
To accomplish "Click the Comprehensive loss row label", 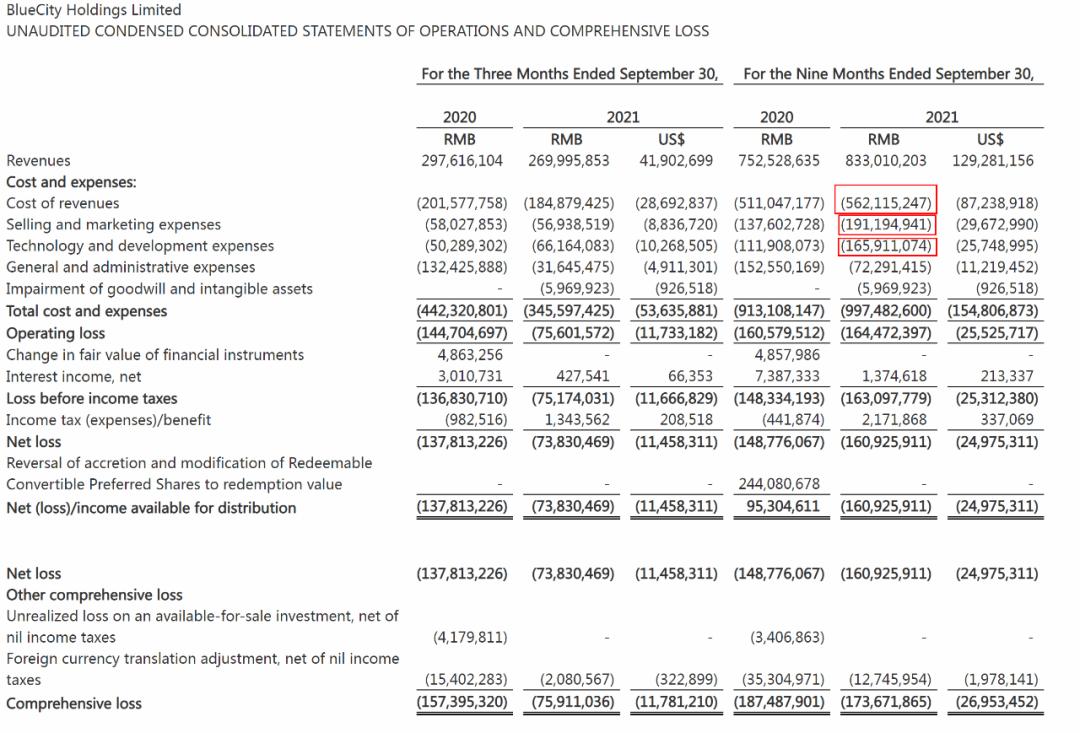I will click(x=74, y=704).
